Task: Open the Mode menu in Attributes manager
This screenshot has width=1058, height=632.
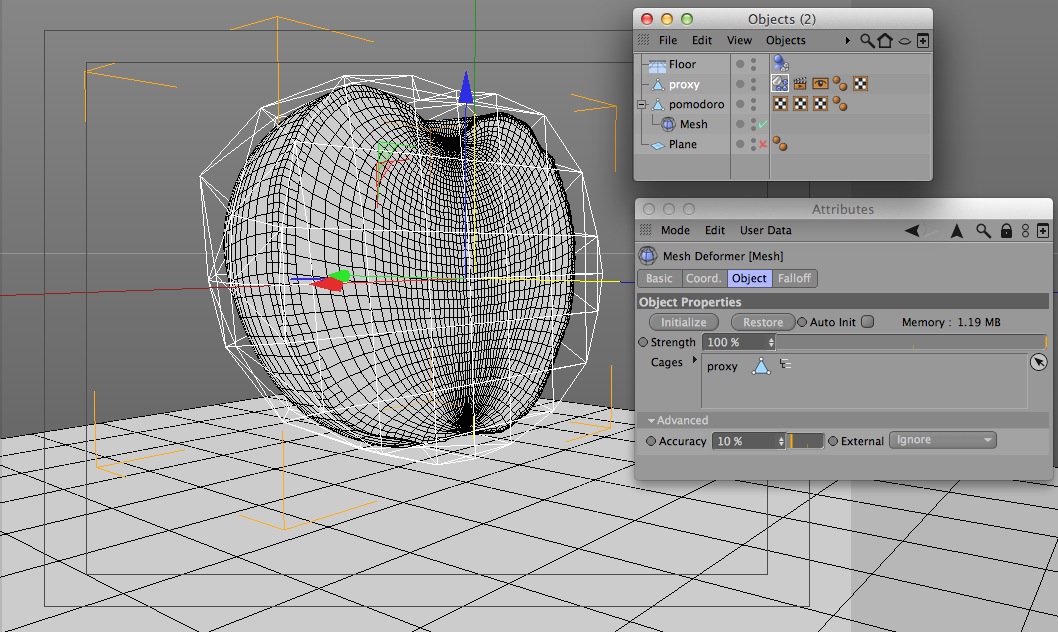Action: click(675, 230)
